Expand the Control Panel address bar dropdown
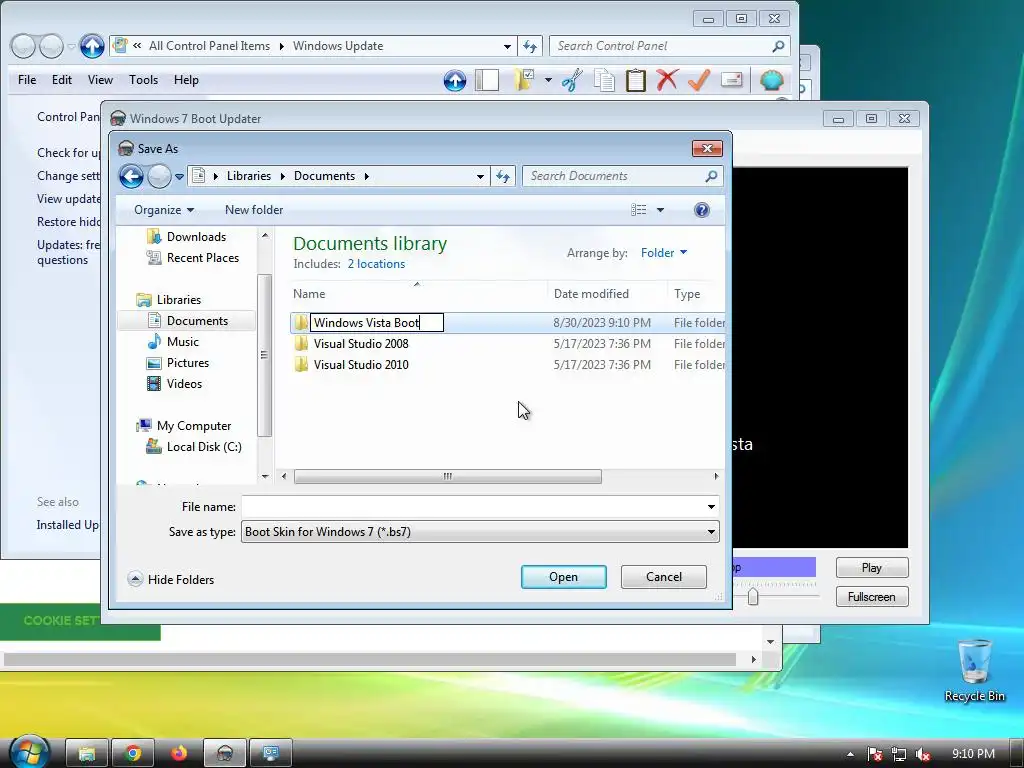Image resolution: width=1024 pixels, height=768 pixels. [507, 46]
